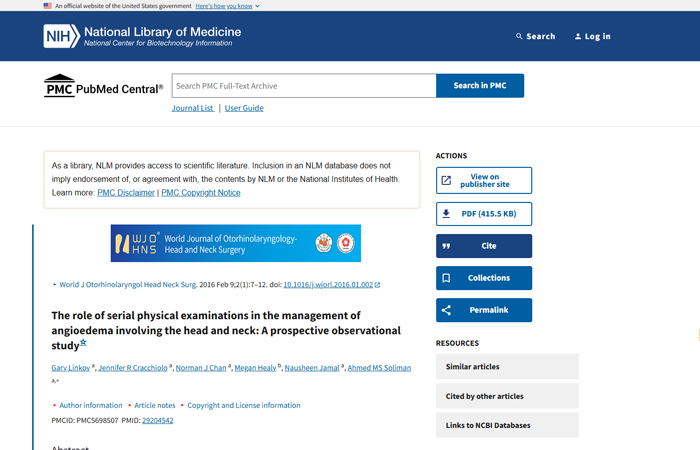Click the PMCID: PMC5698507 text

tap(85, 421)
